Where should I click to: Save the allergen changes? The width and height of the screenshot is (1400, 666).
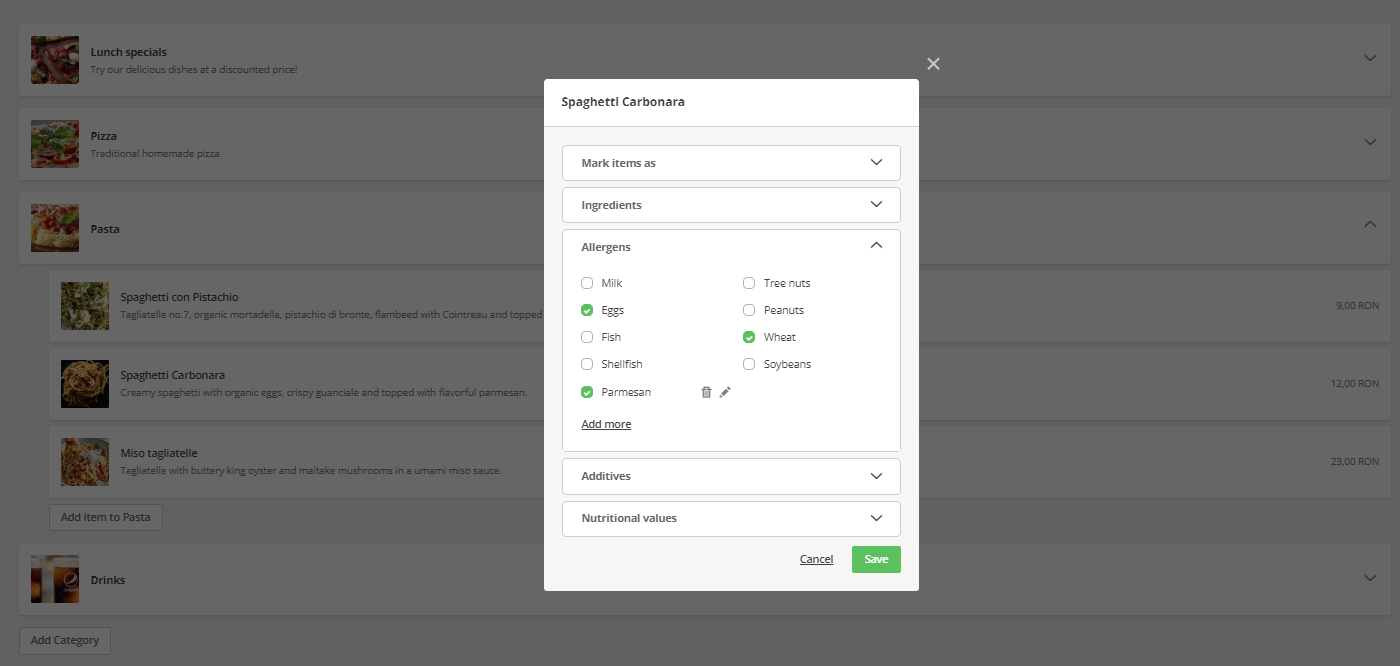(875, 559)
